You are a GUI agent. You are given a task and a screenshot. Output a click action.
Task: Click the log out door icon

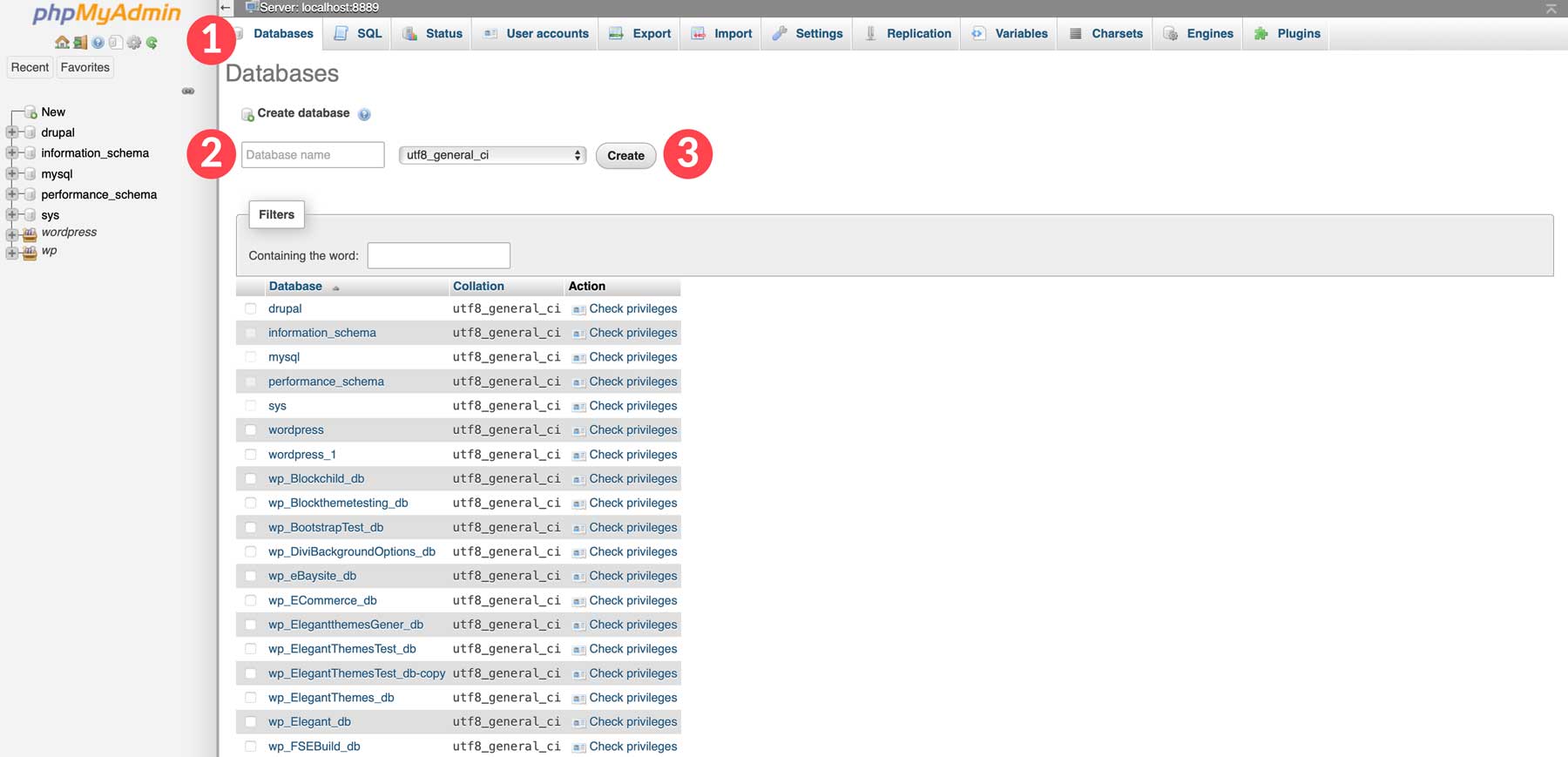80,43
